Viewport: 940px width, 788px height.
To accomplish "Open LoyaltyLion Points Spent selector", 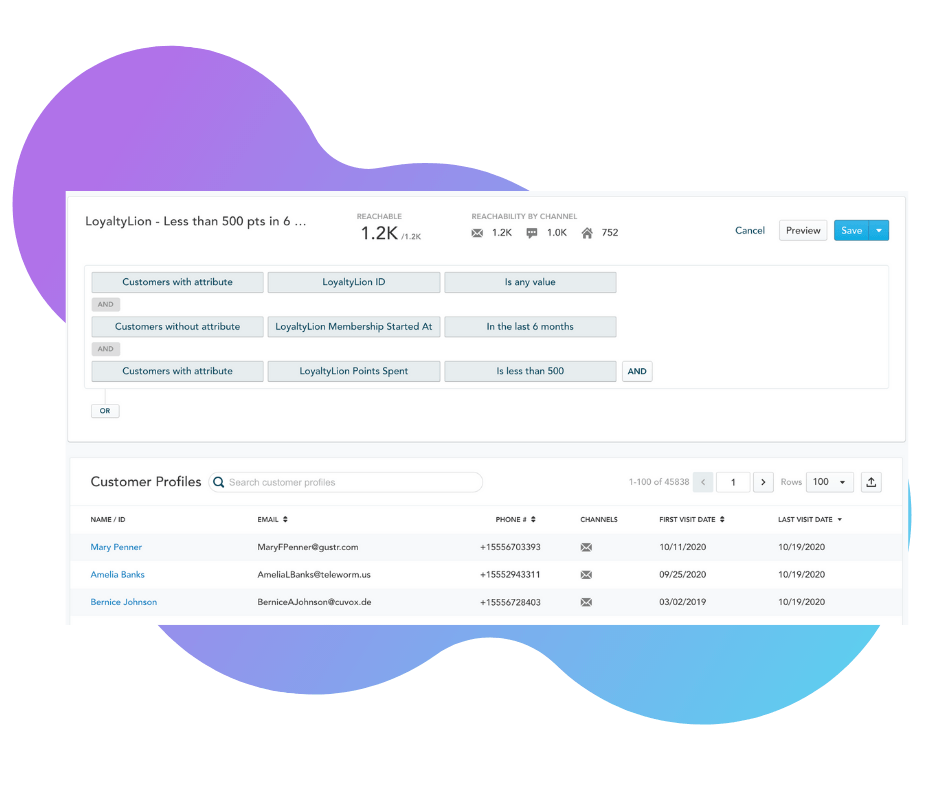I will tap(354, 371).
